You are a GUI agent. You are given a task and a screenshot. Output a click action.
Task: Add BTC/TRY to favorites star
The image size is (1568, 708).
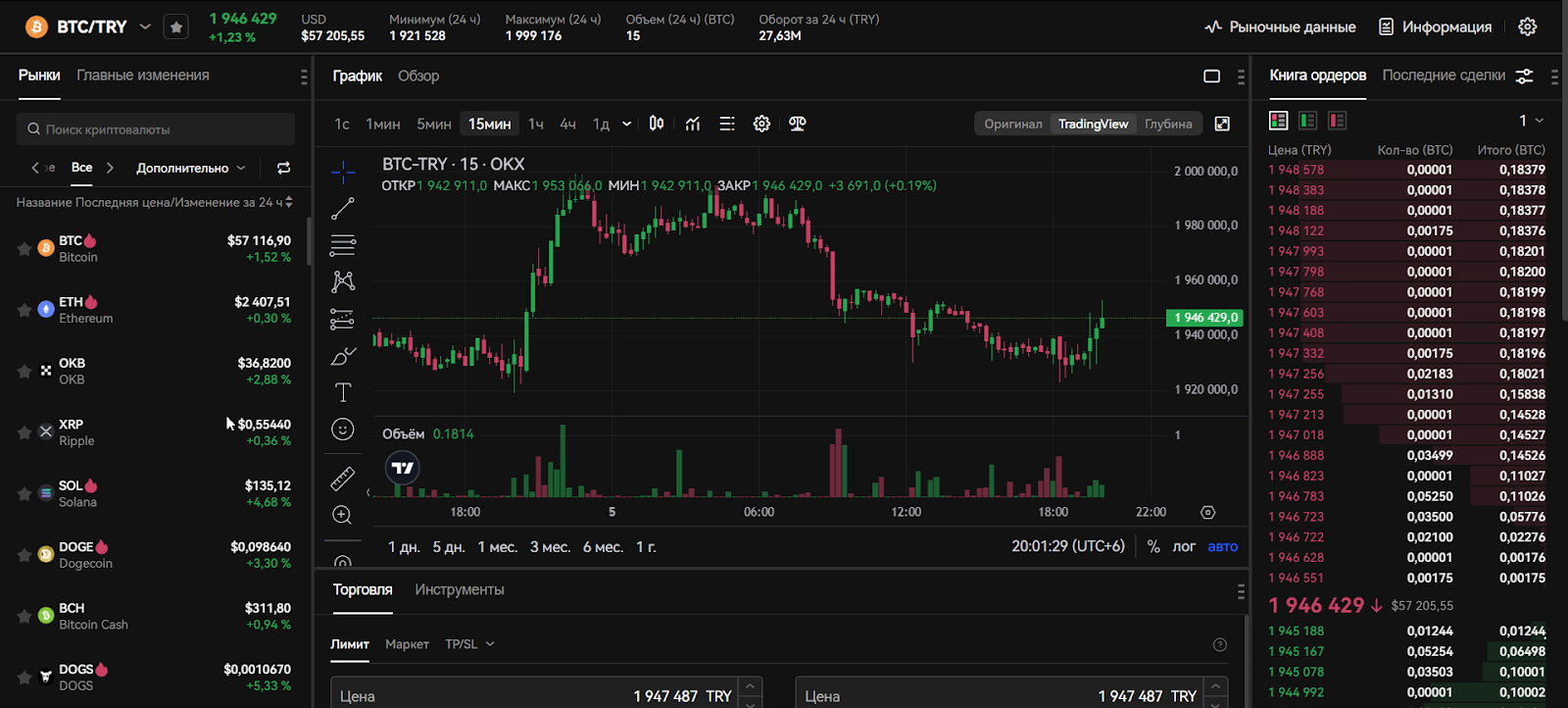pos(176,27)
